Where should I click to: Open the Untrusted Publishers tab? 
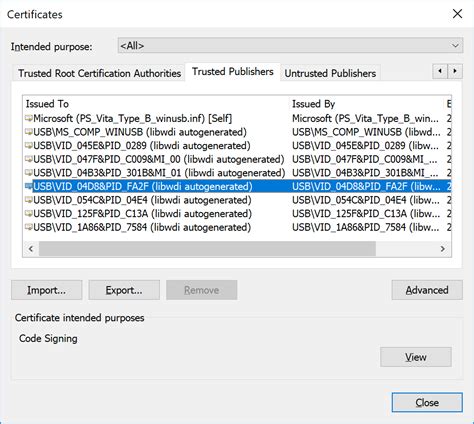point(330,73)
